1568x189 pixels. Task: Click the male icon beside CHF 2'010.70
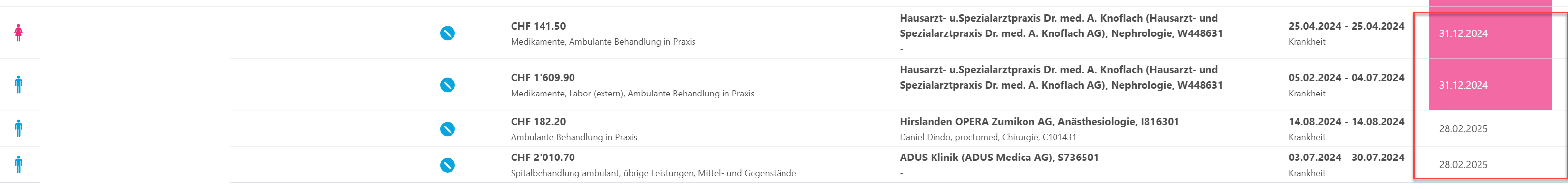[18, 164]
